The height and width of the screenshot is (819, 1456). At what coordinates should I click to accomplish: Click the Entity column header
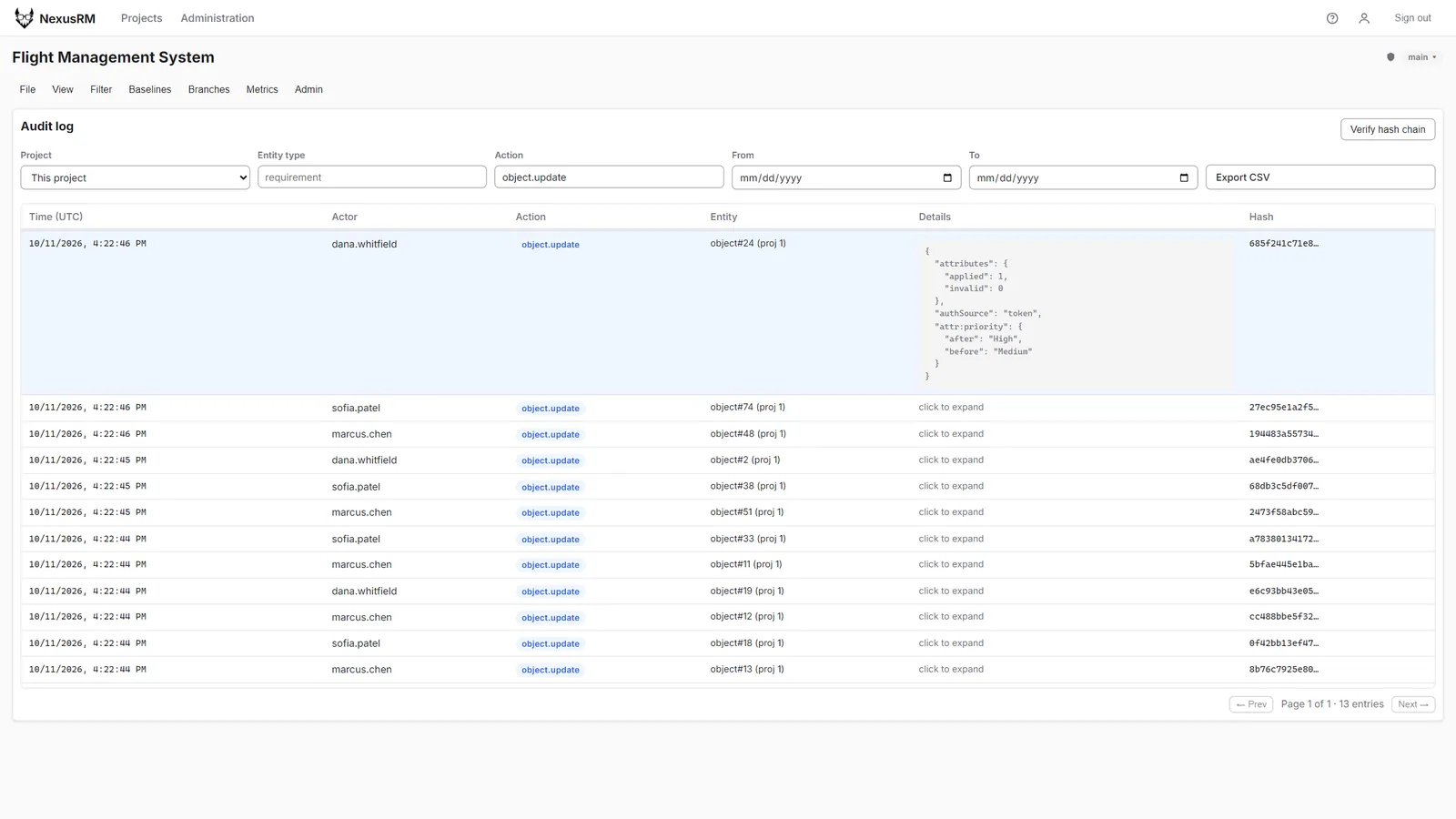tap(723, 217)
